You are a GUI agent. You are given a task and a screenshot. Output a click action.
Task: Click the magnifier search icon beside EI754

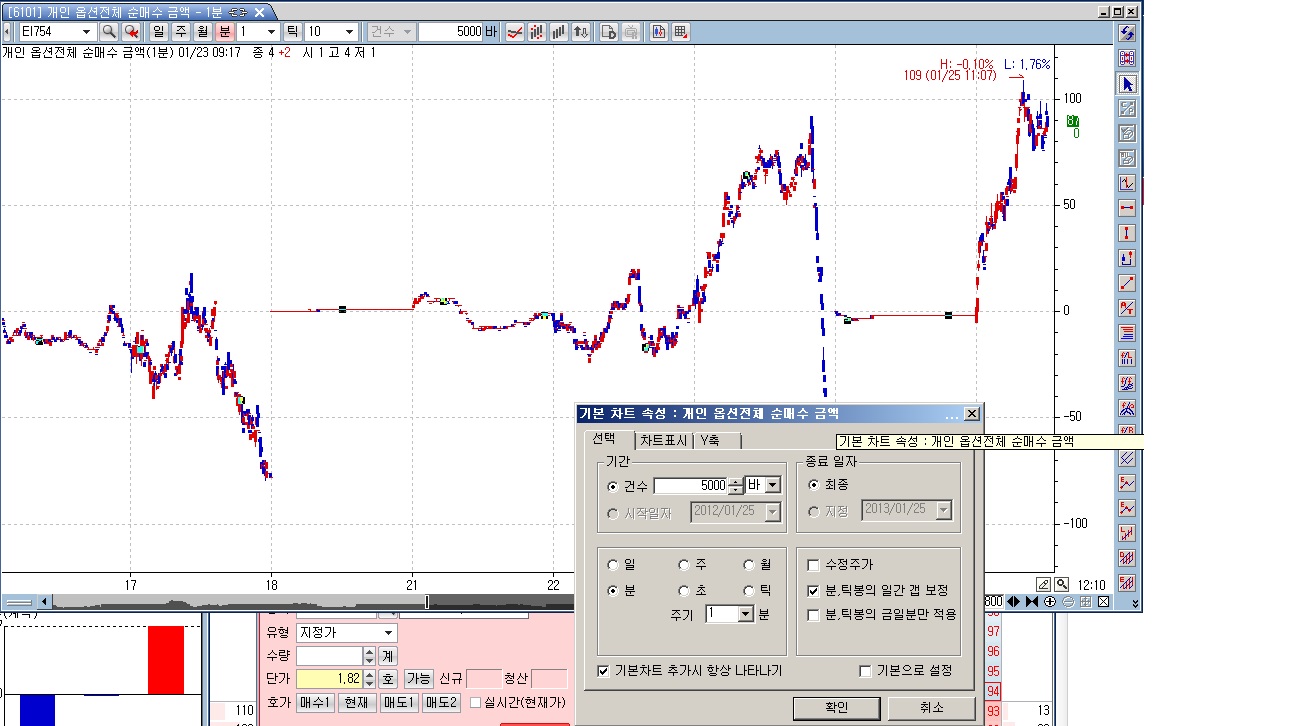pos(108,32)
